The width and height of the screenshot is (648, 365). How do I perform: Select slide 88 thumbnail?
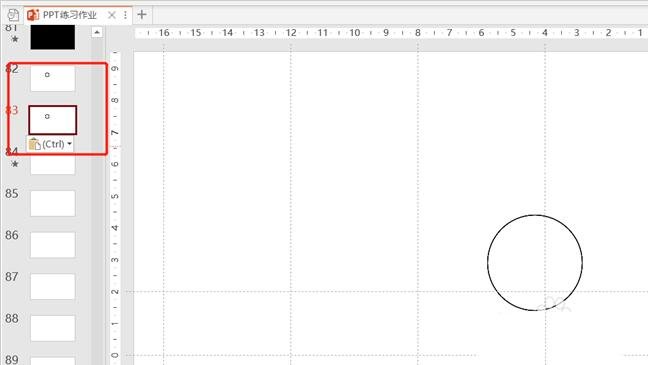(52, 328)
